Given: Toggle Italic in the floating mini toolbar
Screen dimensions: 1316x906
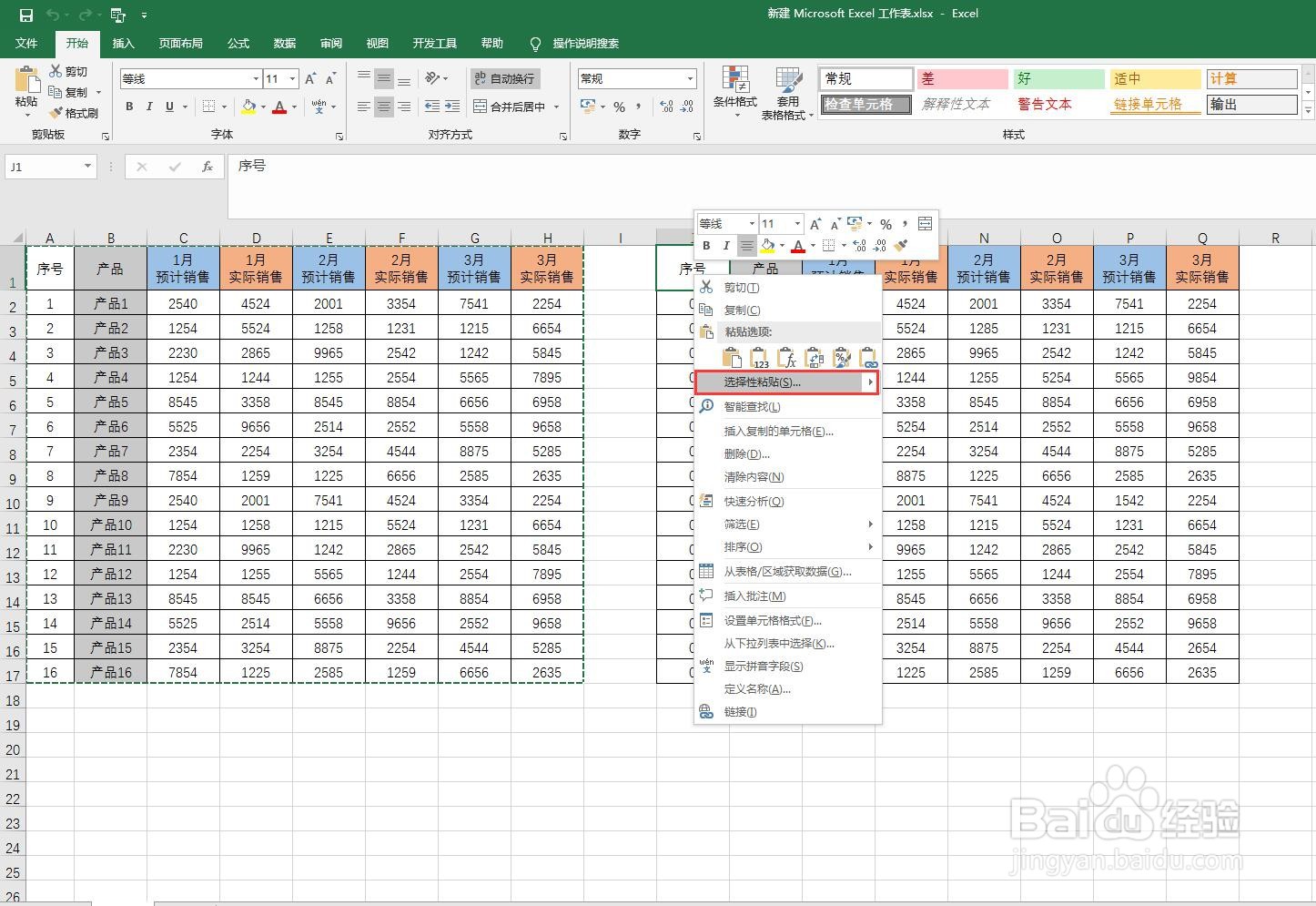Looking at the screenshot, I should point(725,246).
